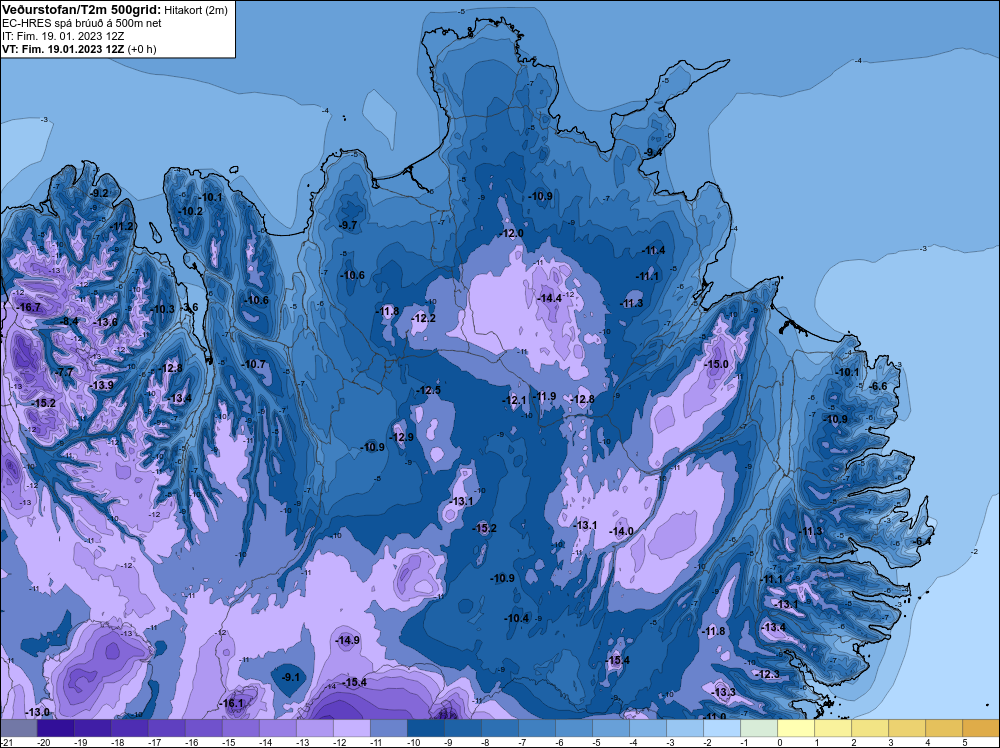1000x748 pixels.
Task: Select the -8.4 temperature value
Action: pos(70,321)
